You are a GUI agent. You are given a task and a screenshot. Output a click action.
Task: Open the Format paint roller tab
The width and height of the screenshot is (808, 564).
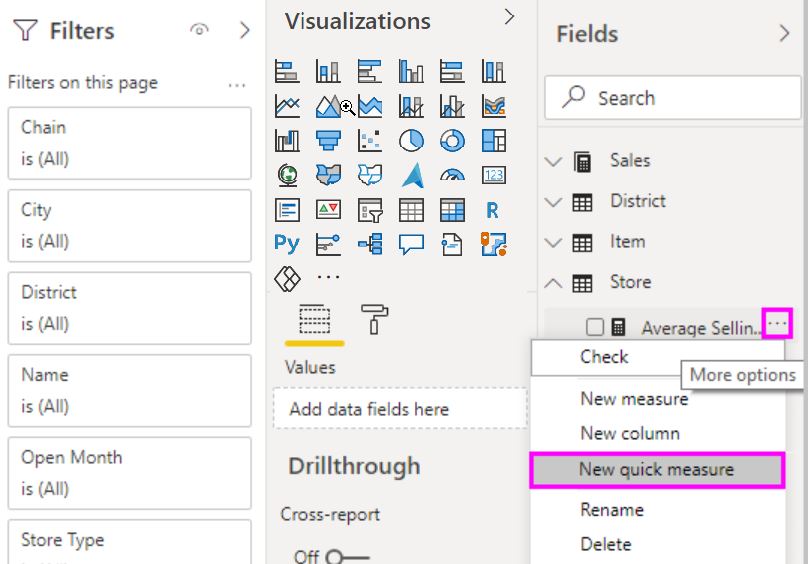click(x=375, y=319)
